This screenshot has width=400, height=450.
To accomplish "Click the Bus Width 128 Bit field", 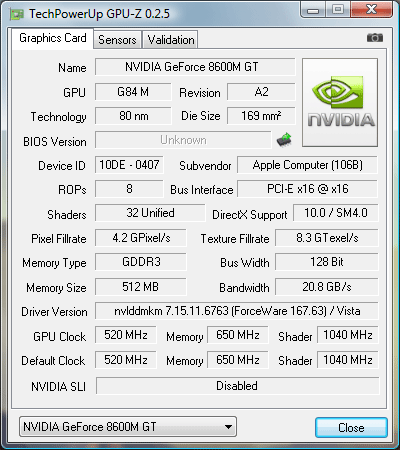I will click(327, 262).
